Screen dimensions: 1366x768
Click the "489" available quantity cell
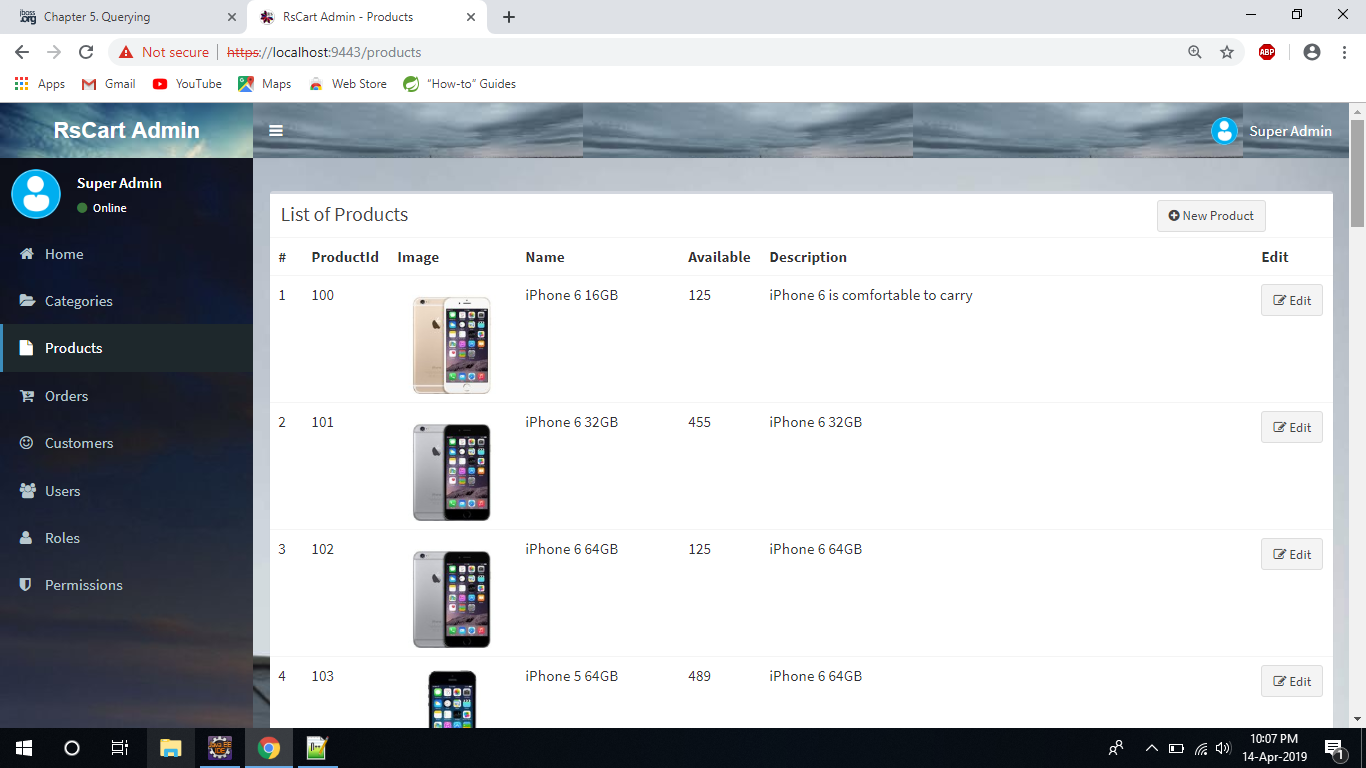[699, 676]
